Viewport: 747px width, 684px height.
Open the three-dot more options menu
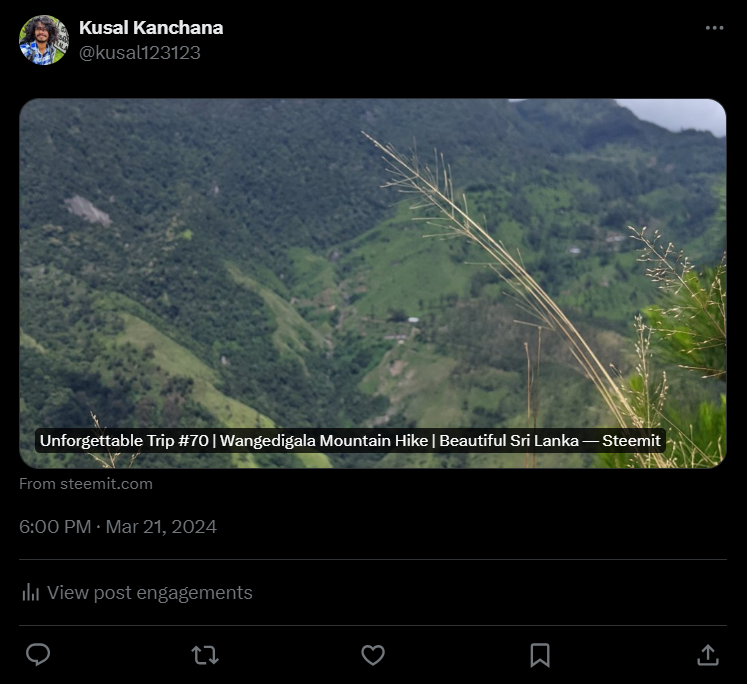714,28
